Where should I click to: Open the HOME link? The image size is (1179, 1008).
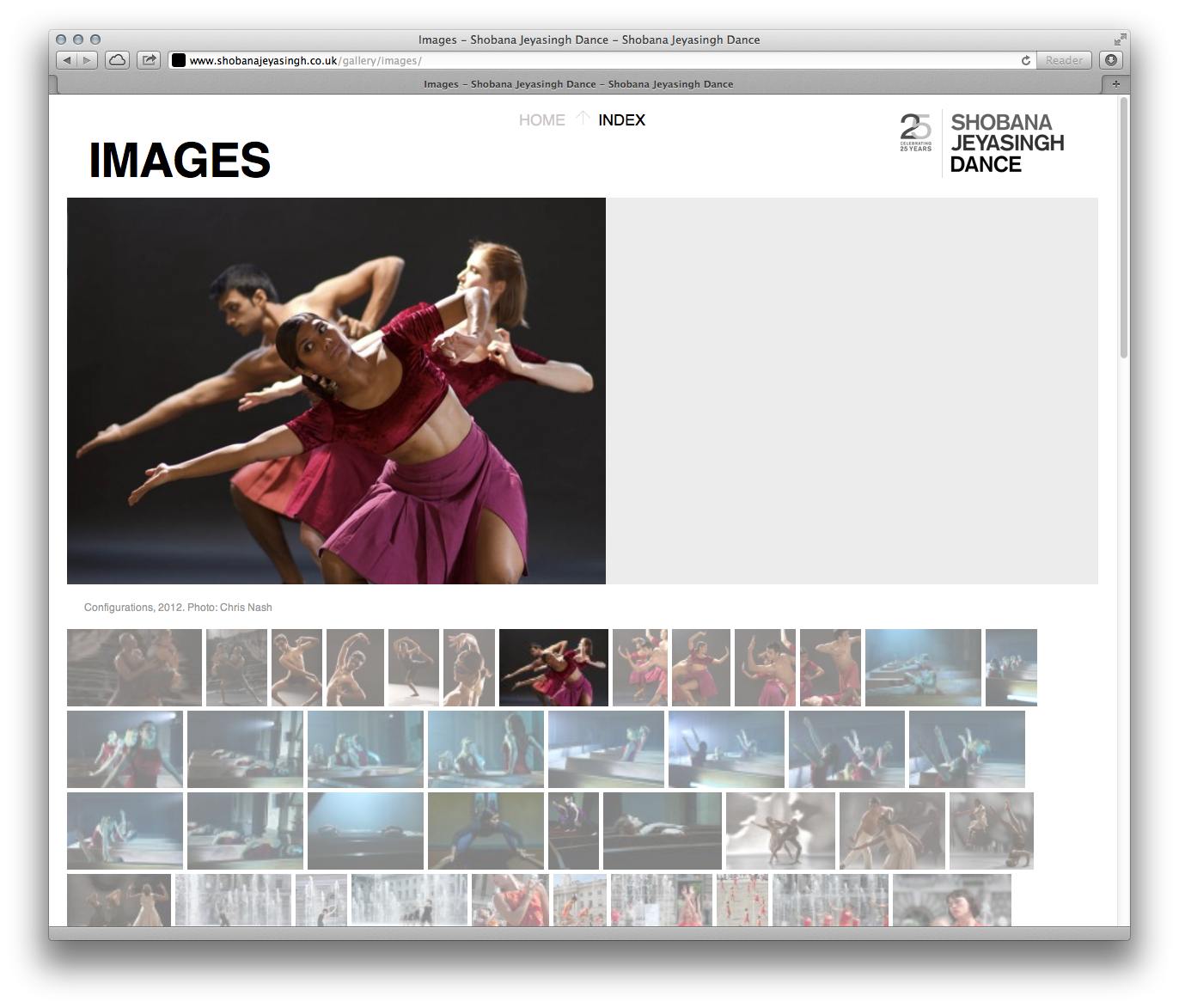(541, 120)
